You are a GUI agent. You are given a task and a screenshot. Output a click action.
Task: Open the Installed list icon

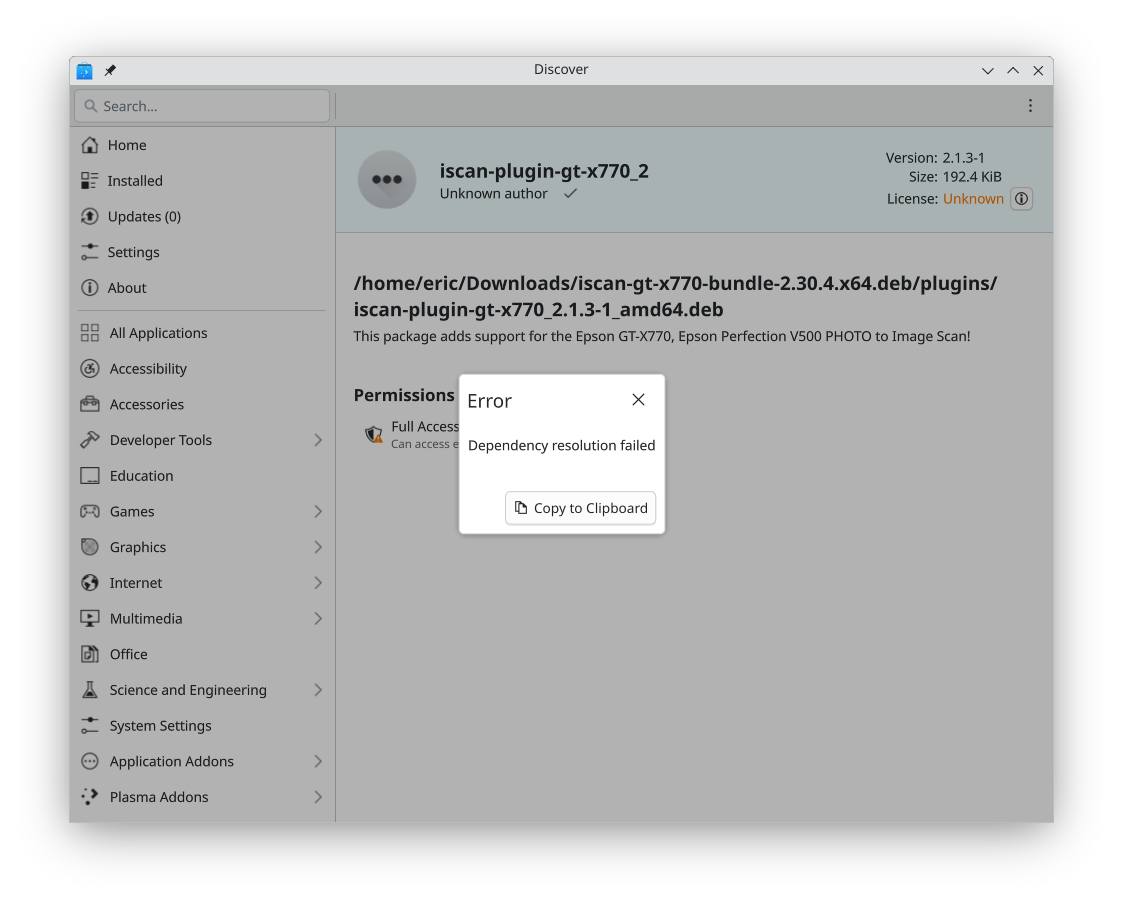tap(89, 181)
